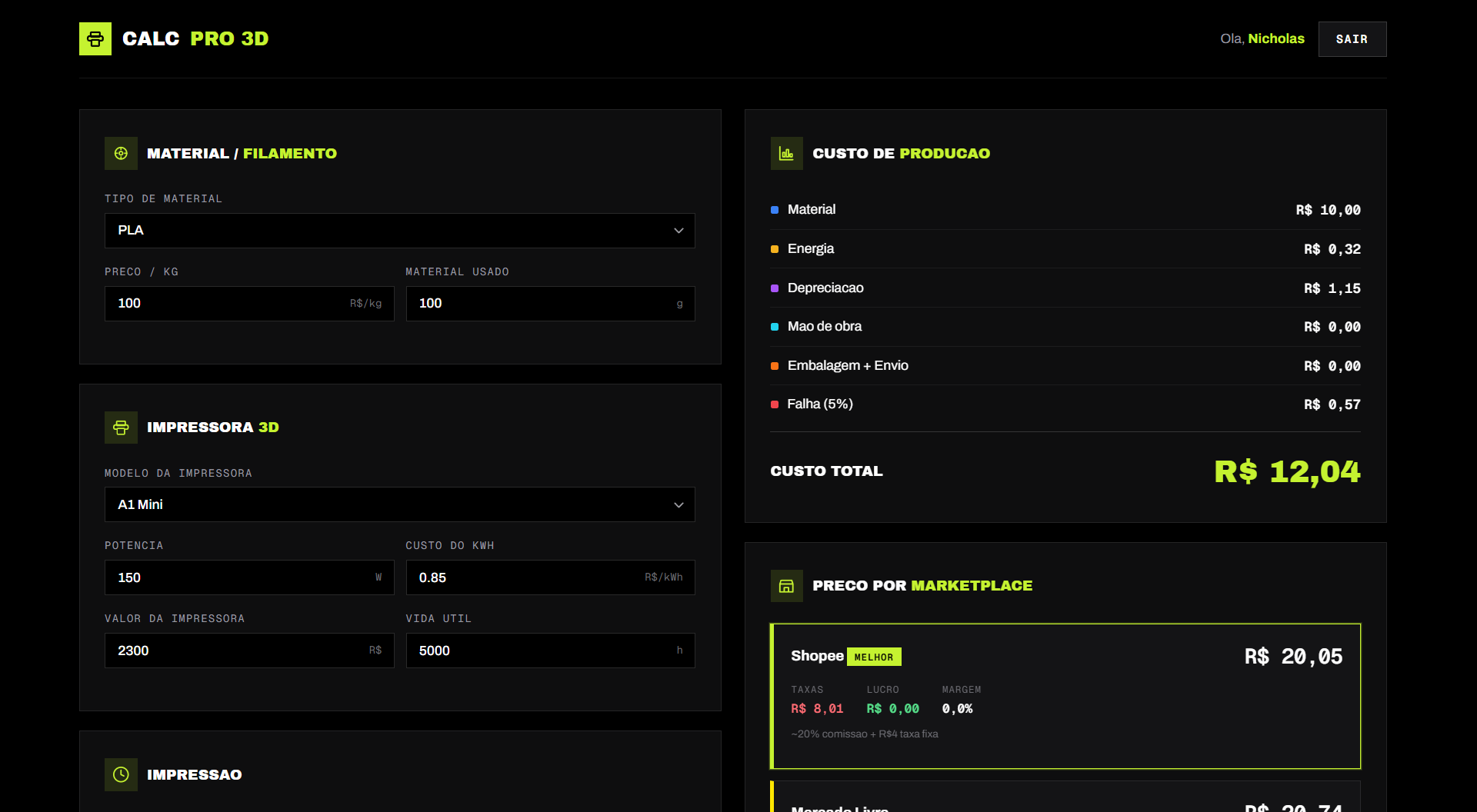Click the Preco por Marketplace store icon
Screen dimensions: 1477x812
point(786,586)
